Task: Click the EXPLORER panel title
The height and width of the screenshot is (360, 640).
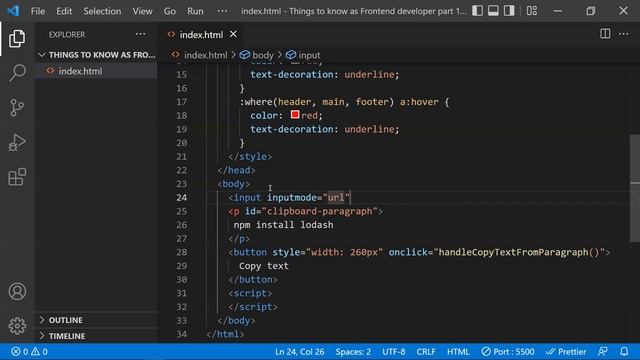Action: [x=67, y=35]
